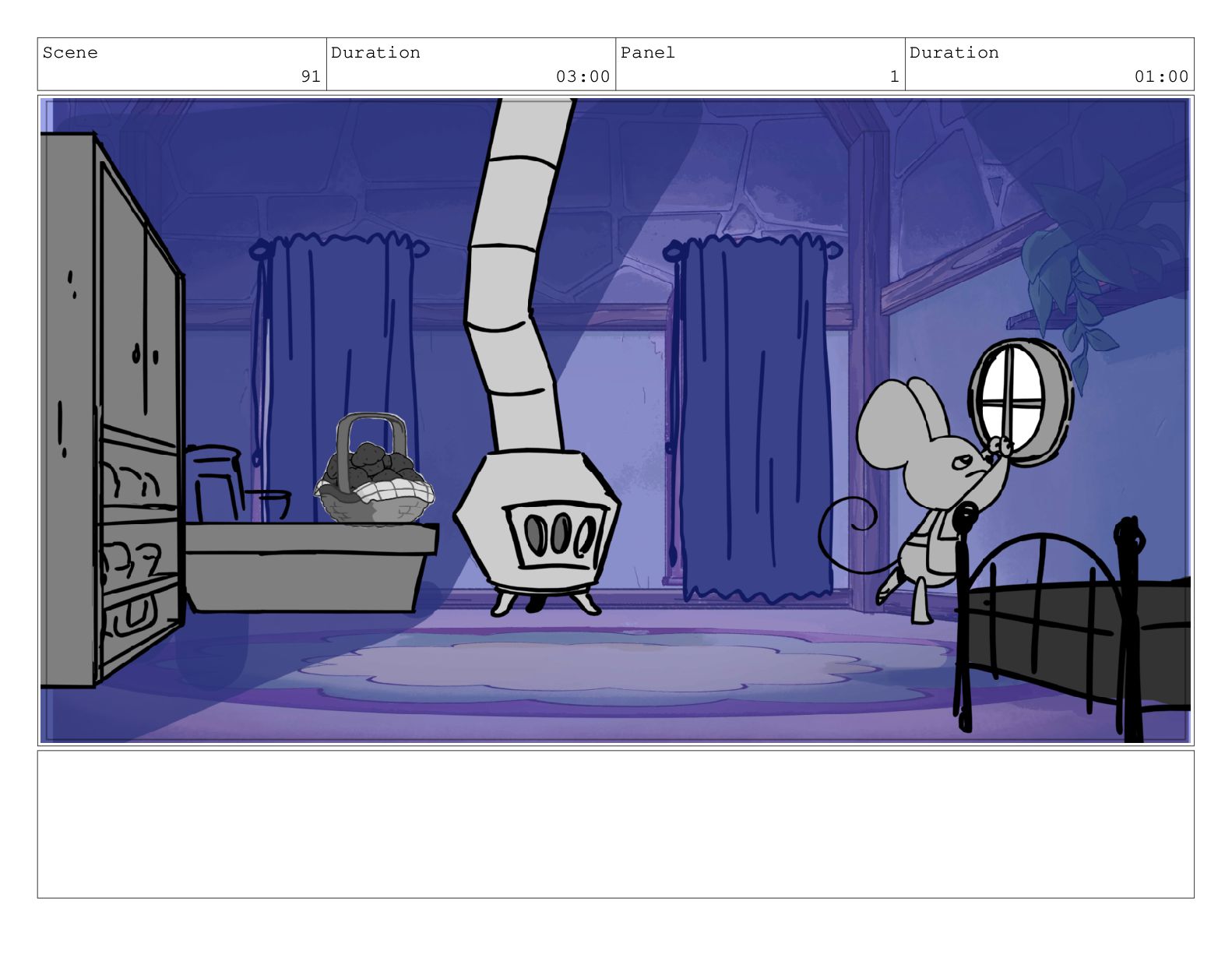The image size is (1232, 954).
Task: Click the Duration label next to Panel
Action: coord(954,53)
